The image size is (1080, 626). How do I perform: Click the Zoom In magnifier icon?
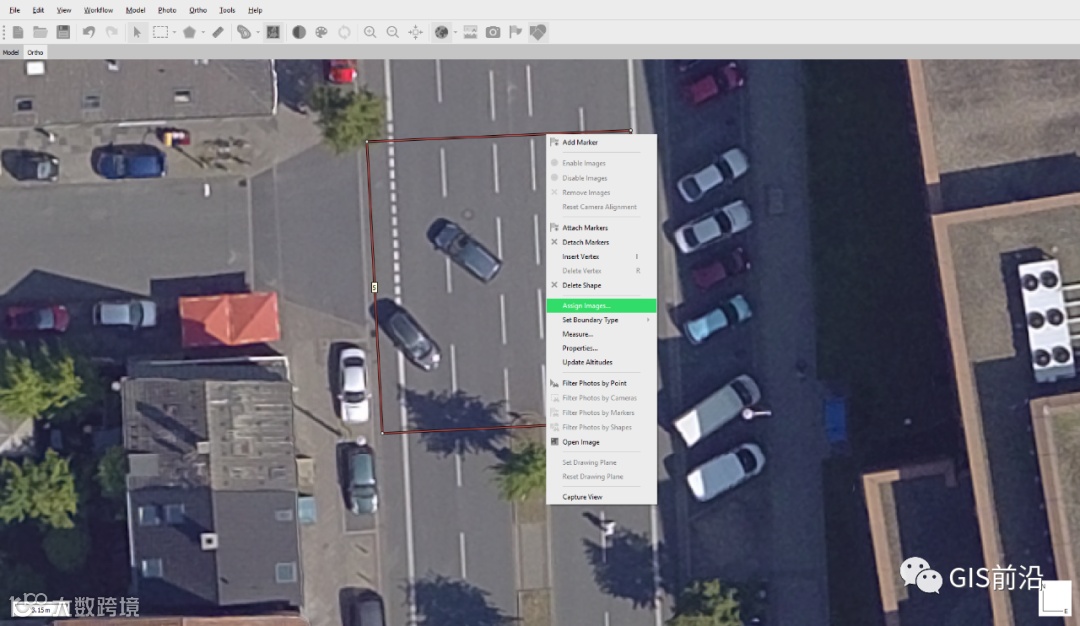(370, 32)
